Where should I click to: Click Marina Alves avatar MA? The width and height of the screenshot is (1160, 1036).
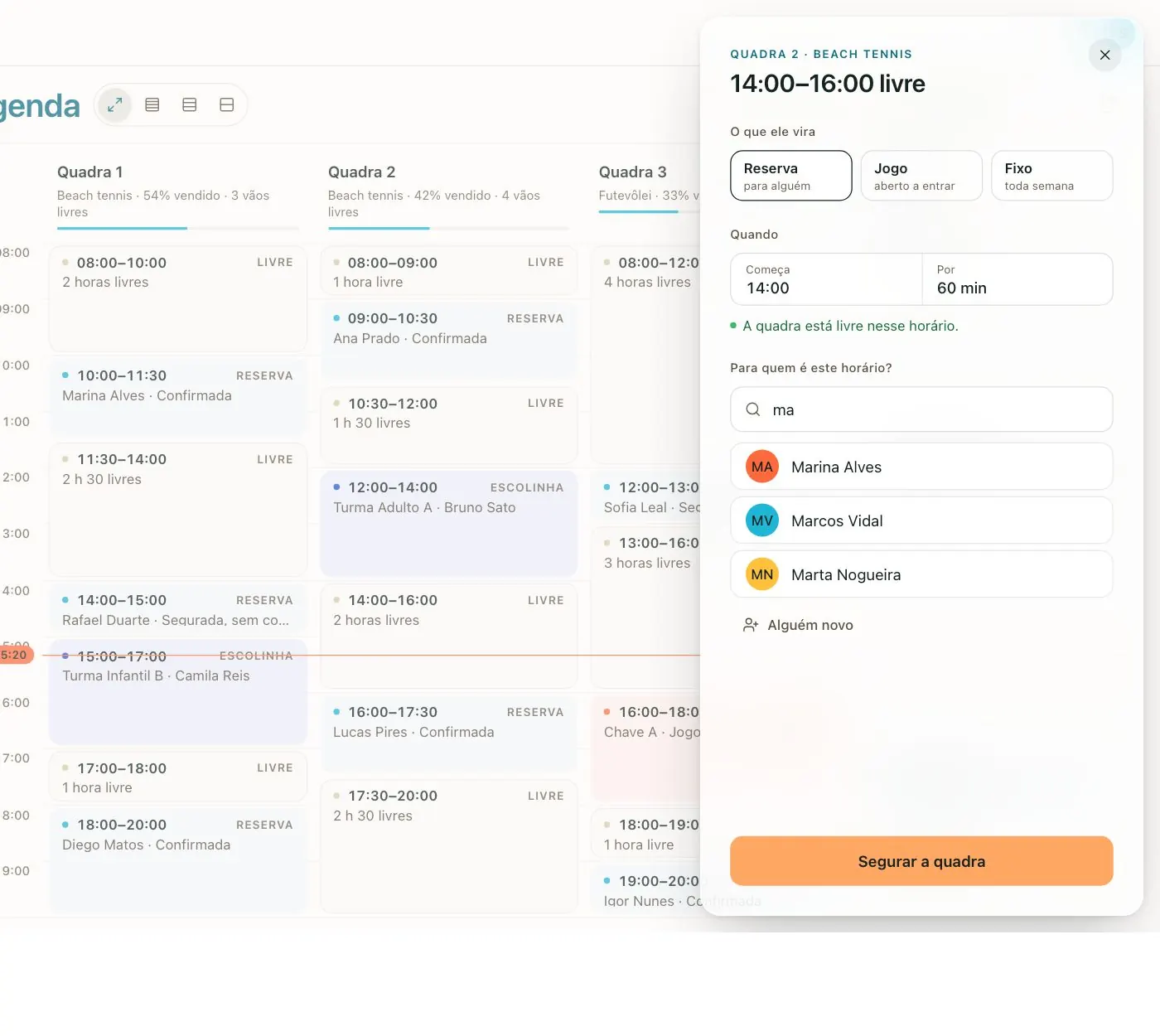tap(762, 467)
